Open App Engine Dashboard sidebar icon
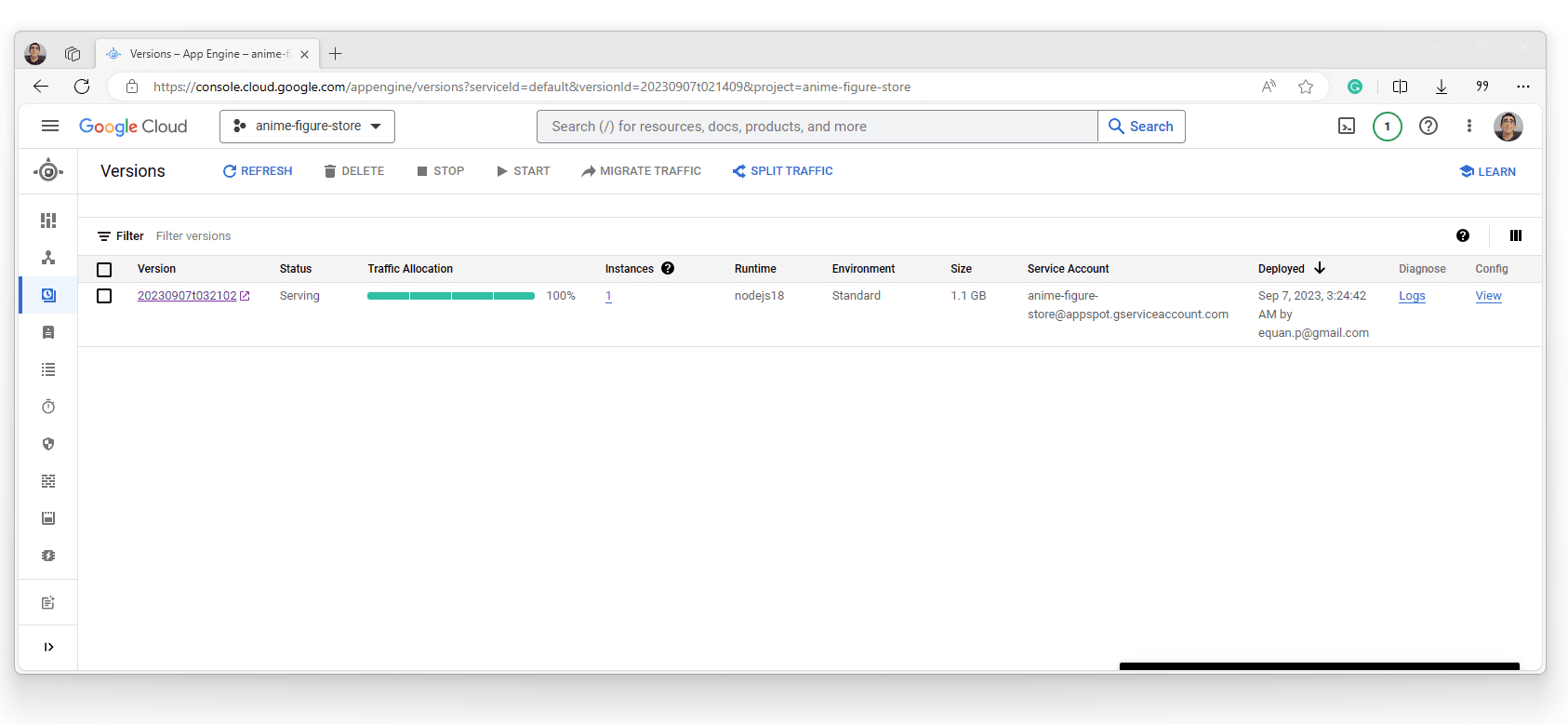This screenshot has height=724, width=1568. tap(48, 221)
